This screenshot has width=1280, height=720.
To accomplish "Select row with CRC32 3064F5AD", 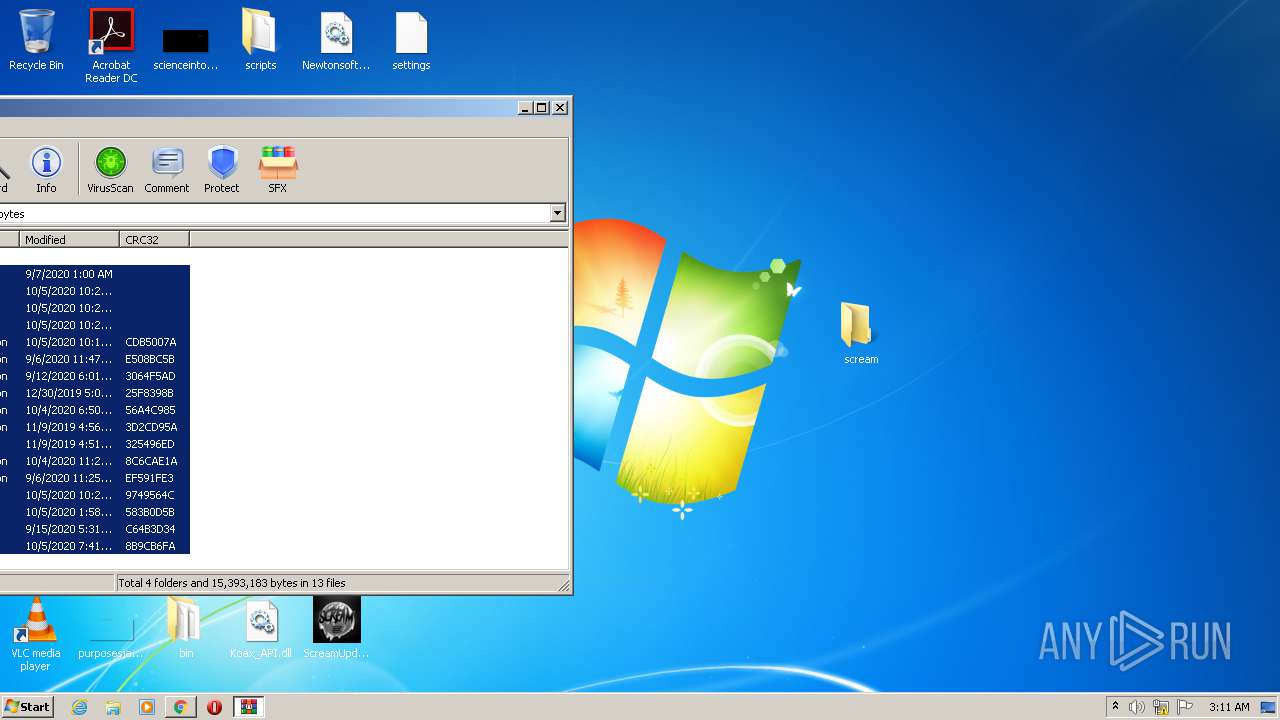I will tap(95, 376).
